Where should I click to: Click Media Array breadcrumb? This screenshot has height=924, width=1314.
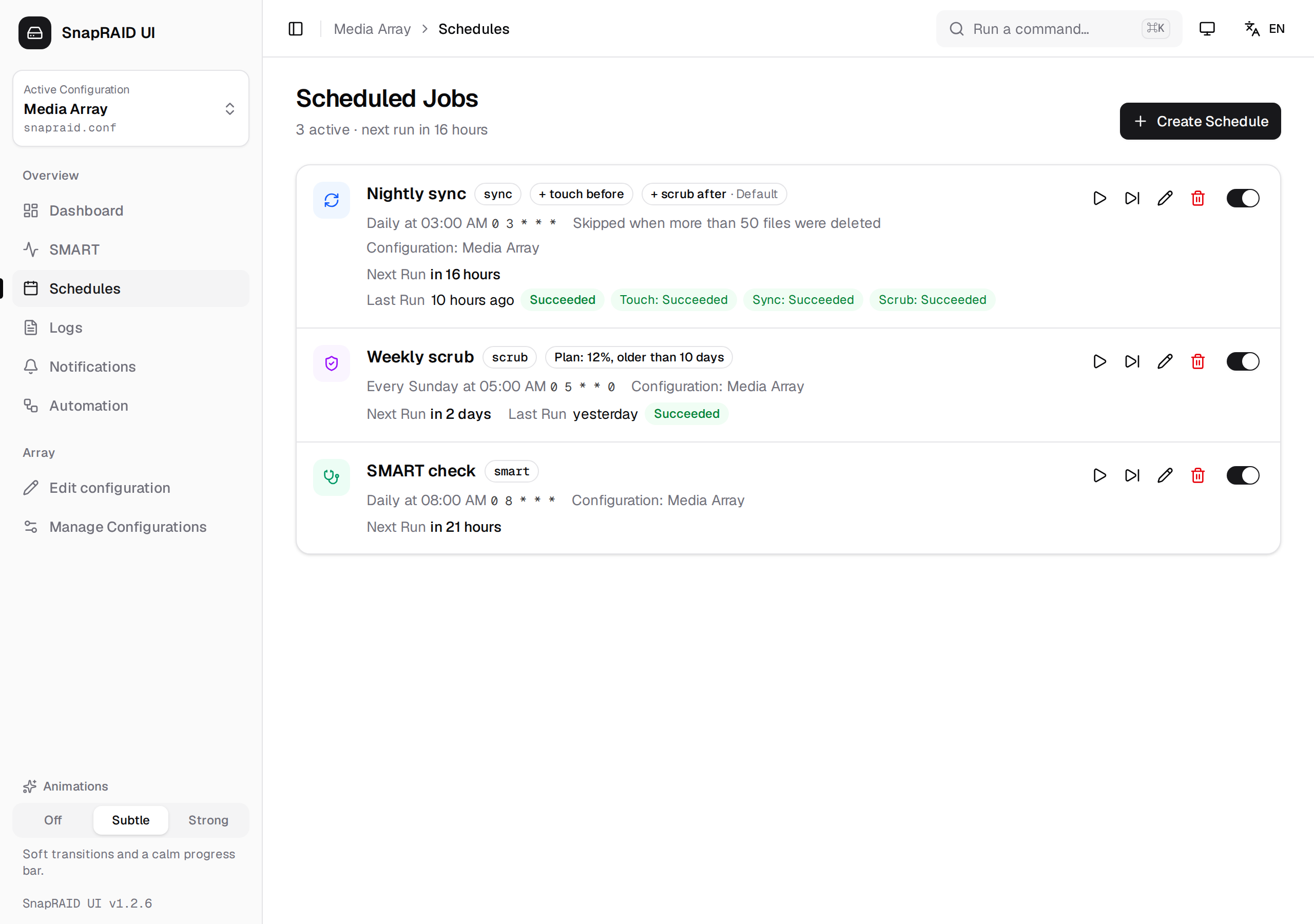372,29
